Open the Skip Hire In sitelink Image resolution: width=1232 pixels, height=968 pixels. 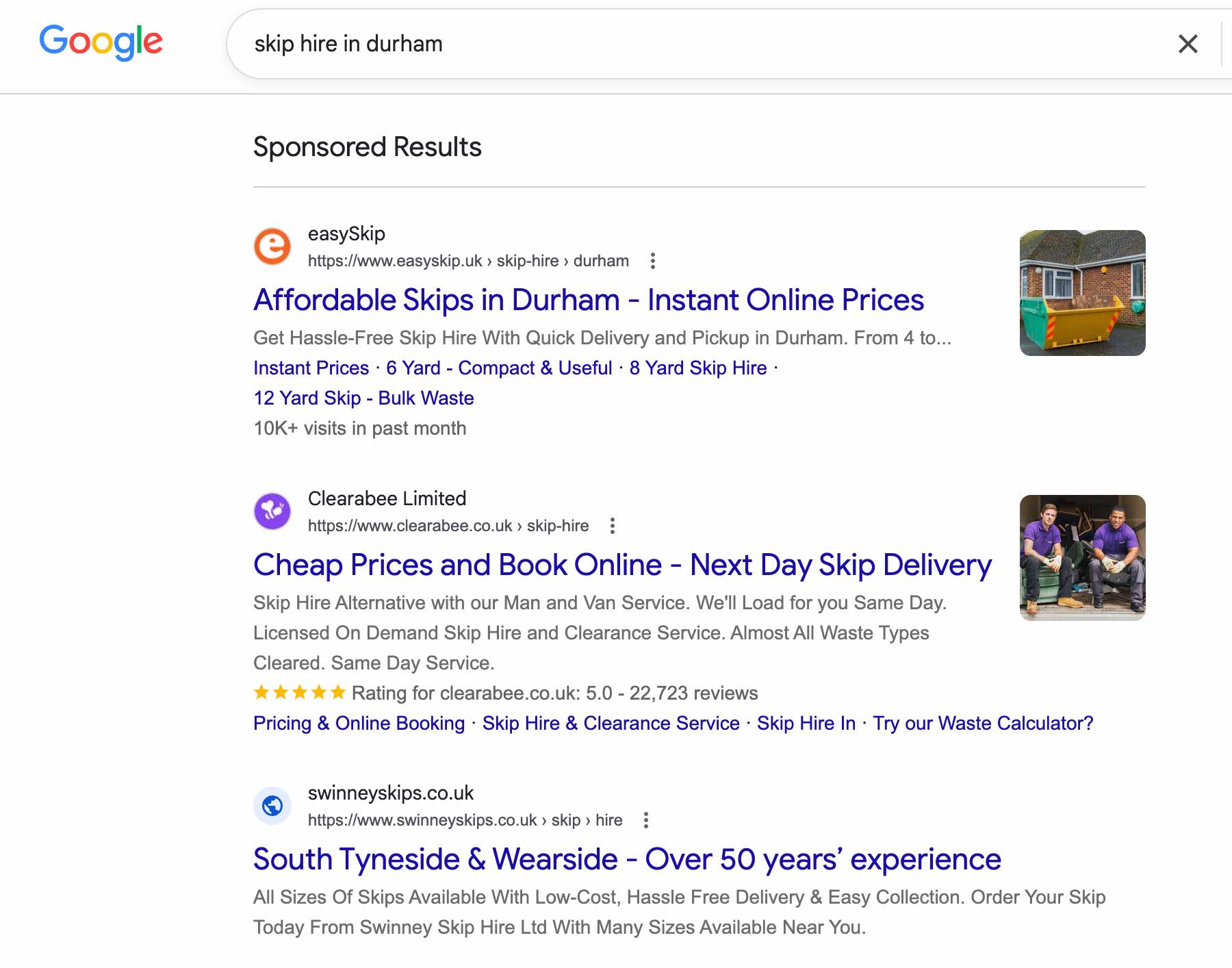(x=806, y=724)
